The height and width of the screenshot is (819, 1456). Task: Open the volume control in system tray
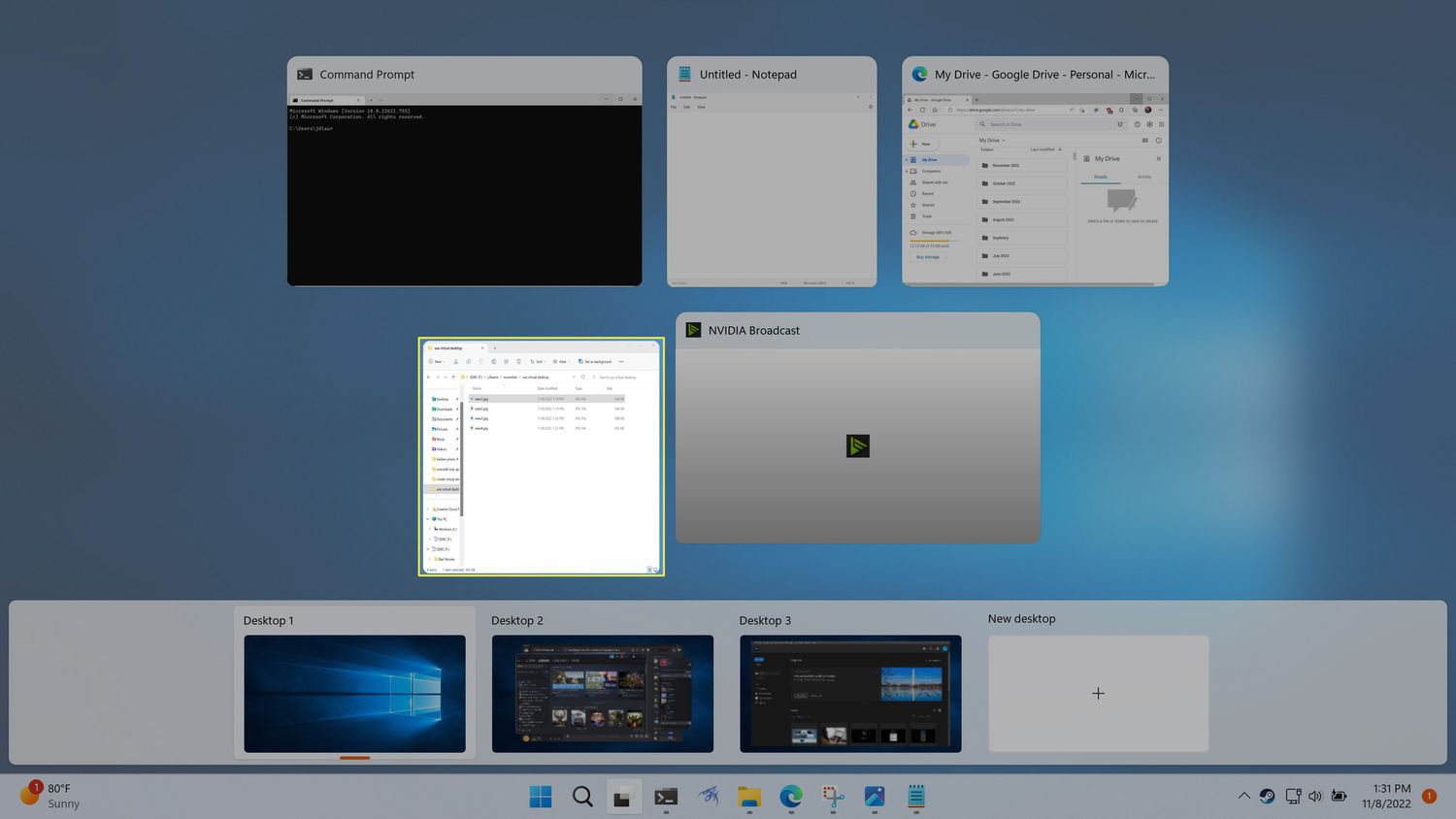1315,796
